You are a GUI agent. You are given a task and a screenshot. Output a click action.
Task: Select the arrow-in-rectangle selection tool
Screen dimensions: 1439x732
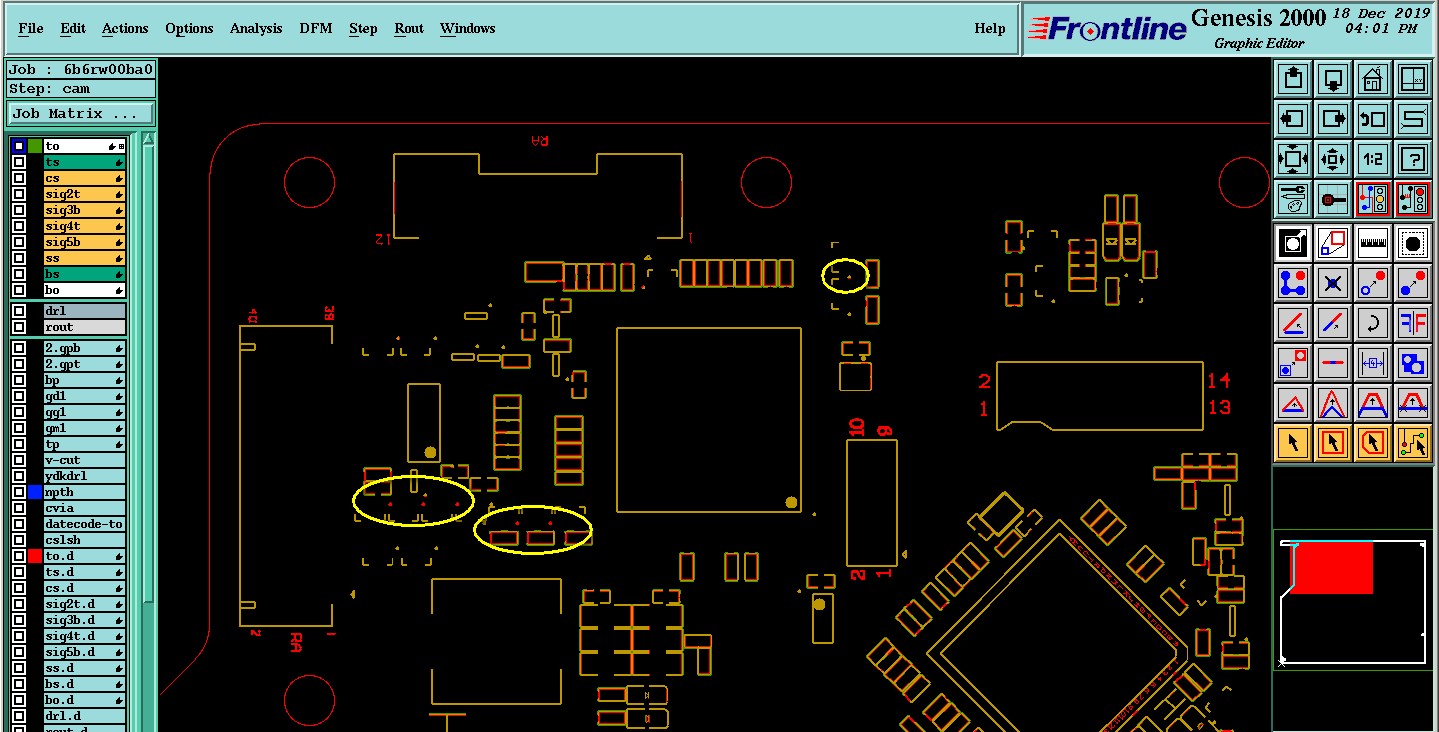1333,443
